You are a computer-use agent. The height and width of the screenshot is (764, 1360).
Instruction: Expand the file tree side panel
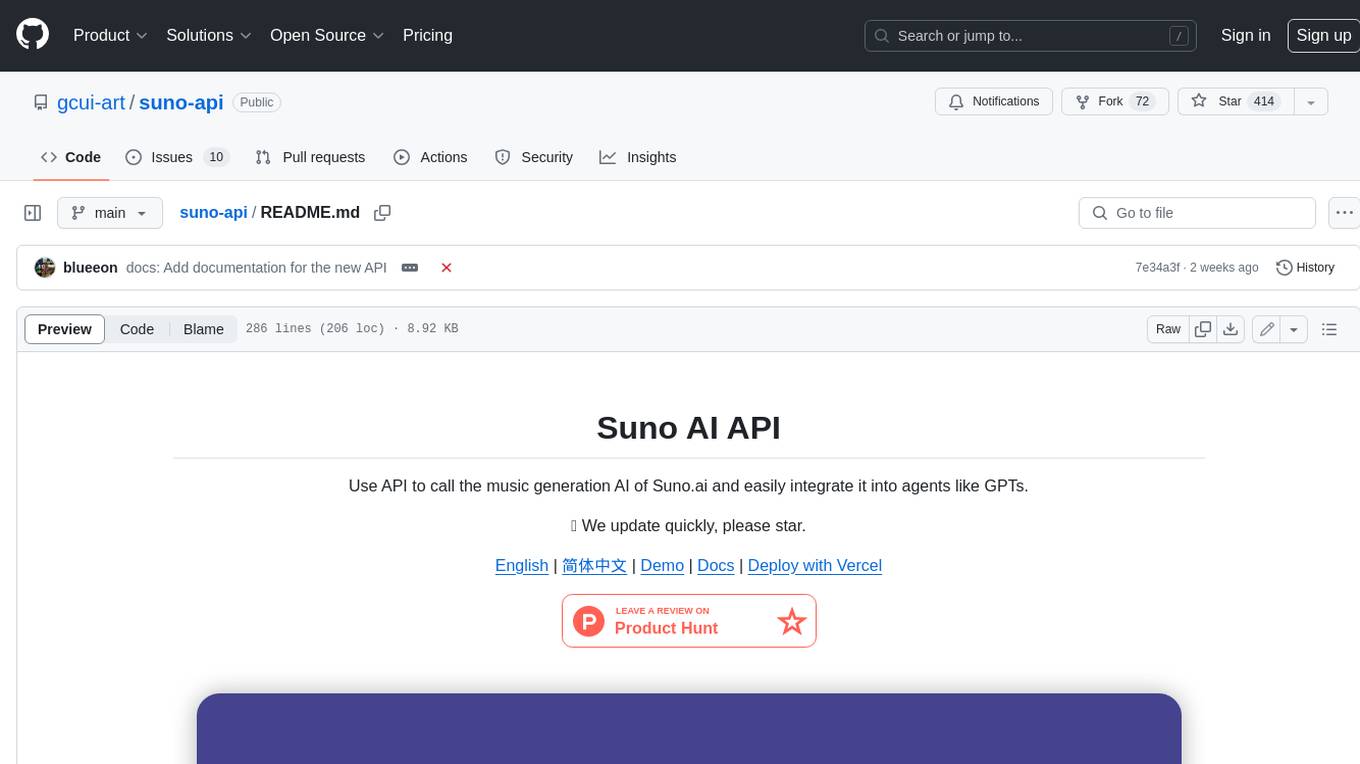tap(32, 213)
